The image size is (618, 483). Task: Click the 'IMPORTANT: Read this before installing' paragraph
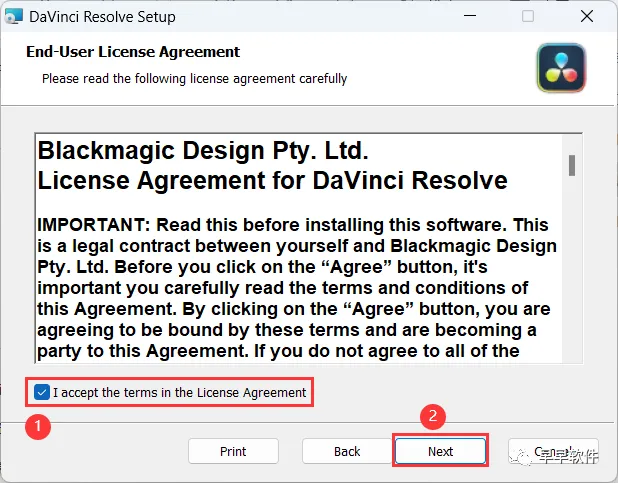[297, 288]
